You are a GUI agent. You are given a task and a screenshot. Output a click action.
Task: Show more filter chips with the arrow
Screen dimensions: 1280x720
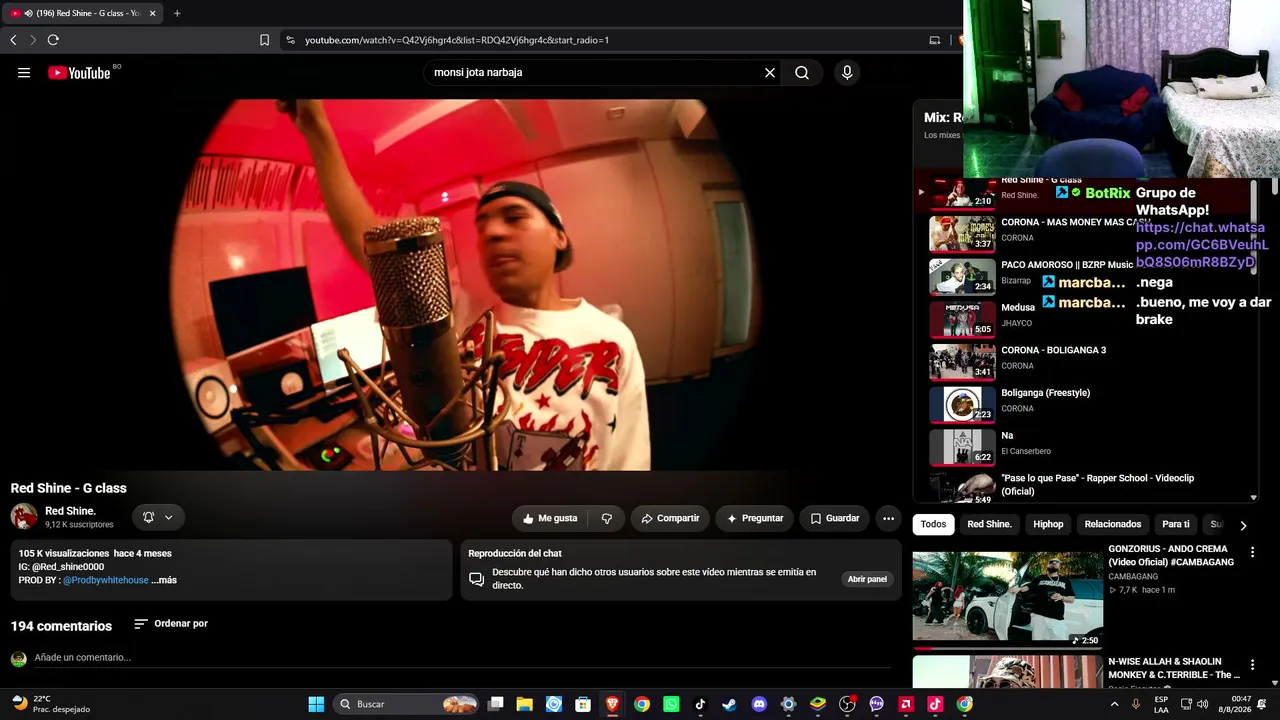(1243, 525)
